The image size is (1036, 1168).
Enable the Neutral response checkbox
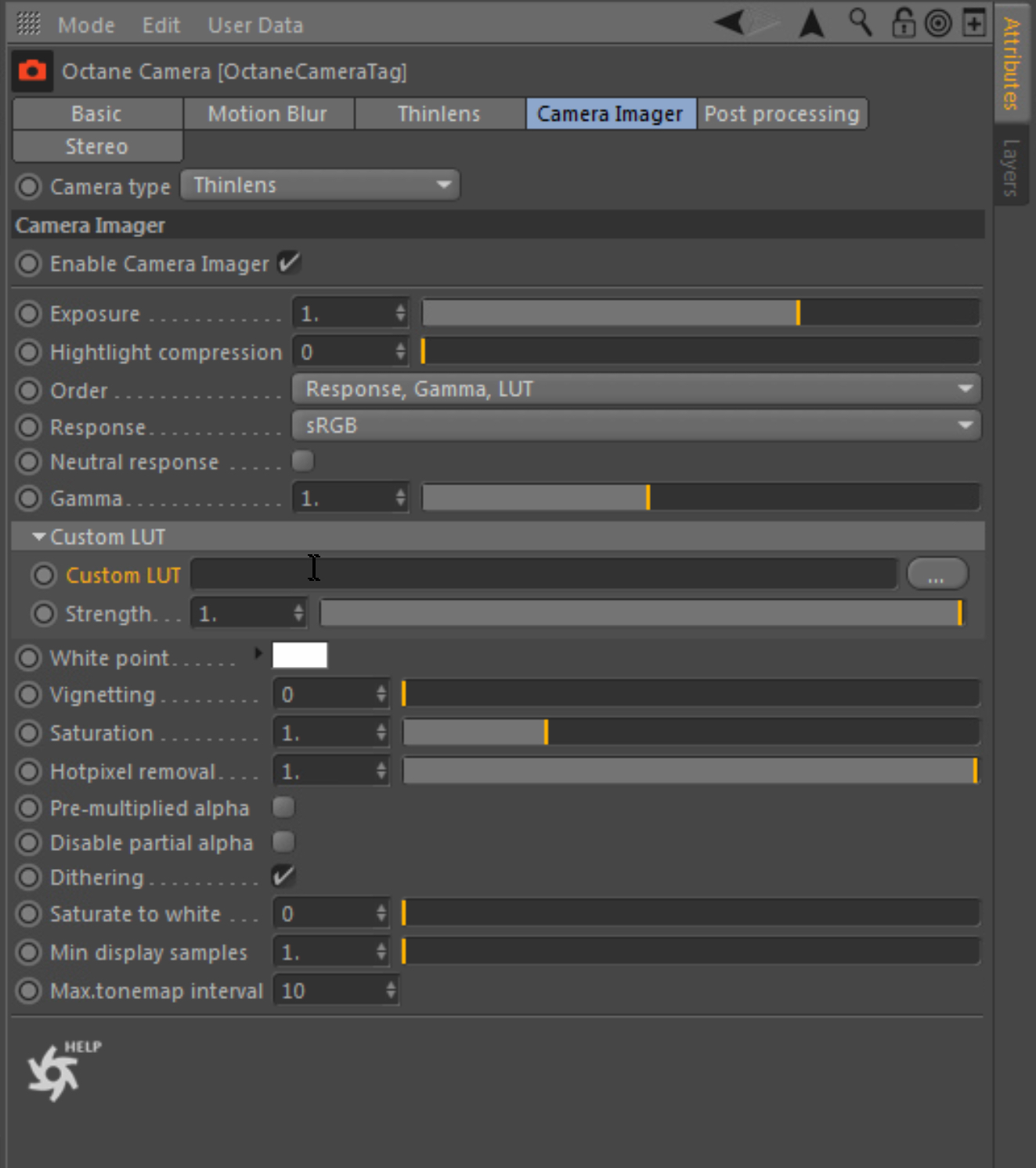pos(302,461)
